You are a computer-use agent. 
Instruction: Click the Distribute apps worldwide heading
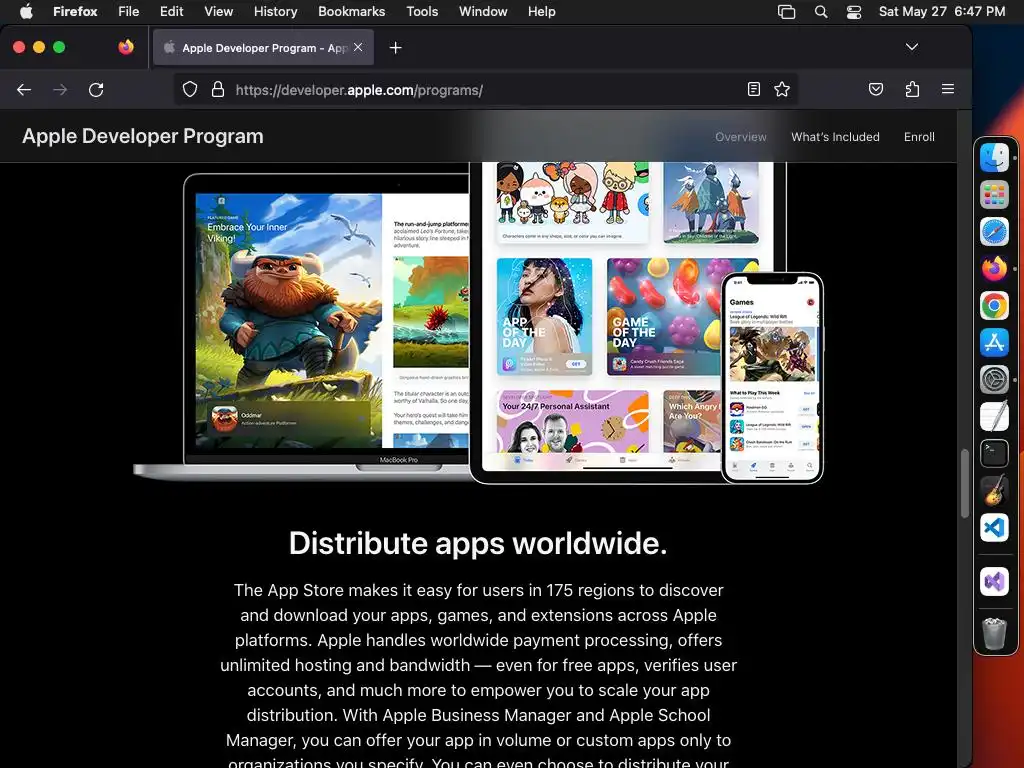coord(478,543)
